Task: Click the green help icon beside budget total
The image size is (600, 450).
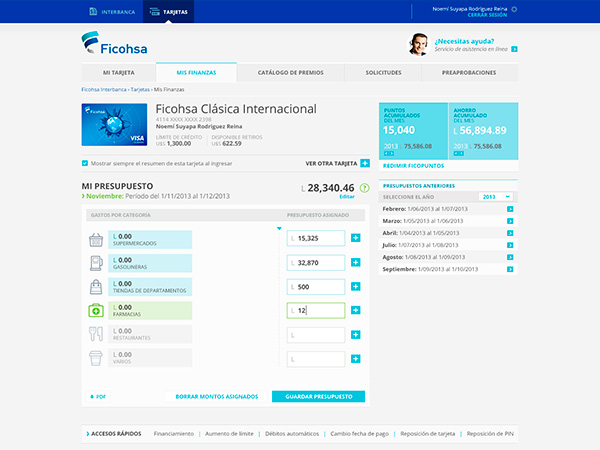Action: [x=365, y=188]
